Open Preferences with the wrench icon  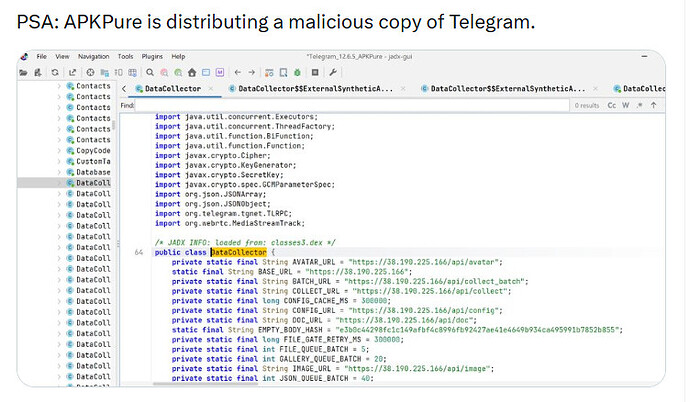coord(333,73)
